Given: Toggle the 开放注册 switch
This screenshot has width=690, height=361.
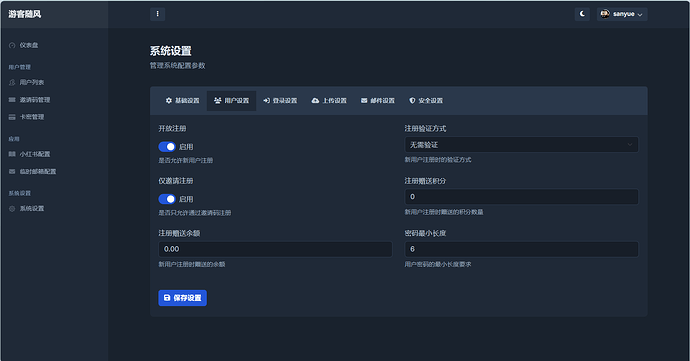Looking at the screenshot, I should (167, 147).
